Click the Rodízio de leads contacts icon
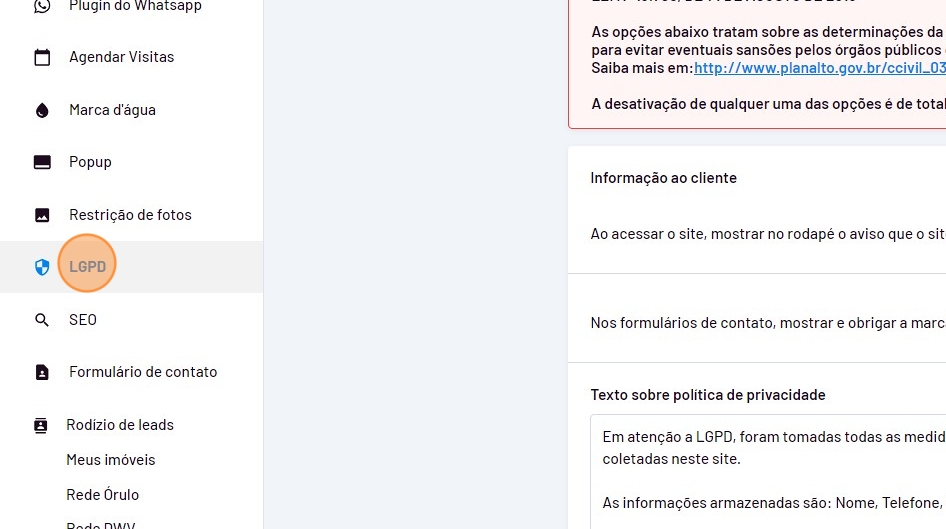 pyautogui.click(x=41, y=425)
